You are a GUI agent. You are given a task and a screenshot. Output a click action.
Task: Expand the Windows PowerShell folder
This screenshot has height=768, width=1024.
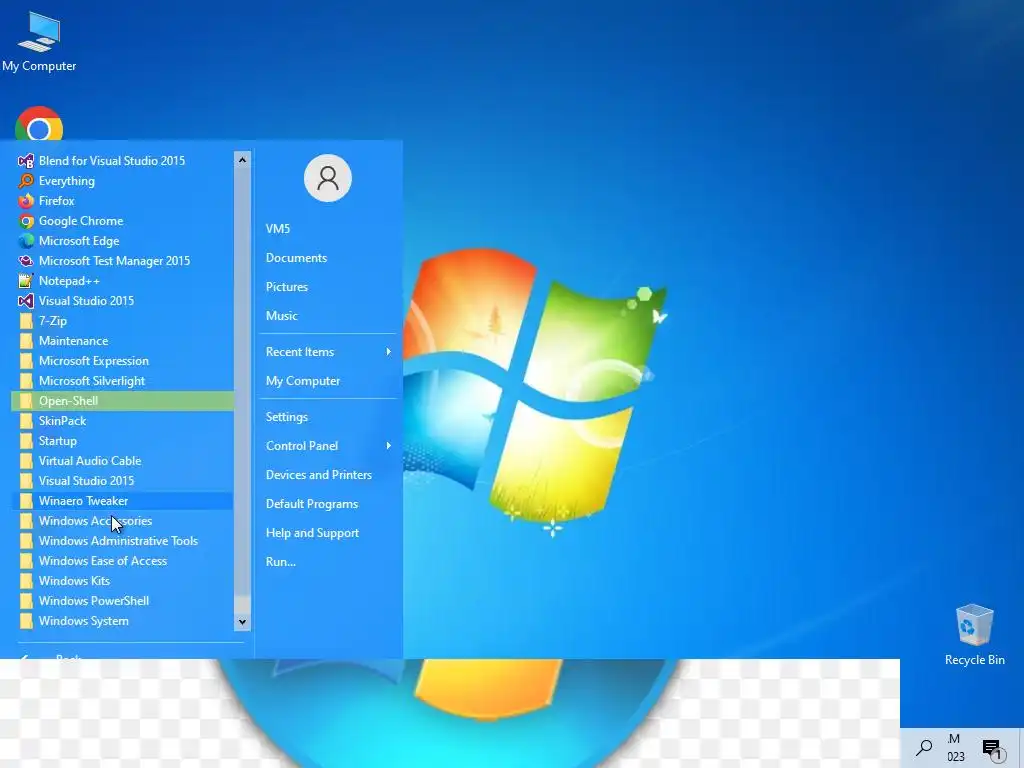pyautogui.click(x=122, y=601)
